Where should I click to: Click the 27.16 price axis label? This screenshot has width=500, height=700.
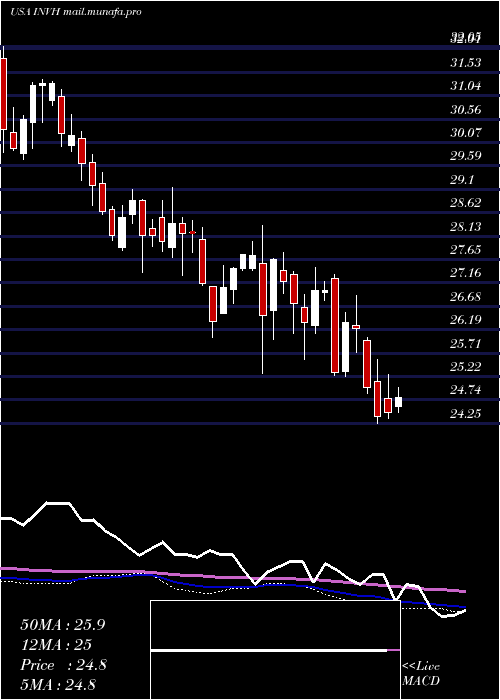point(466,272)
